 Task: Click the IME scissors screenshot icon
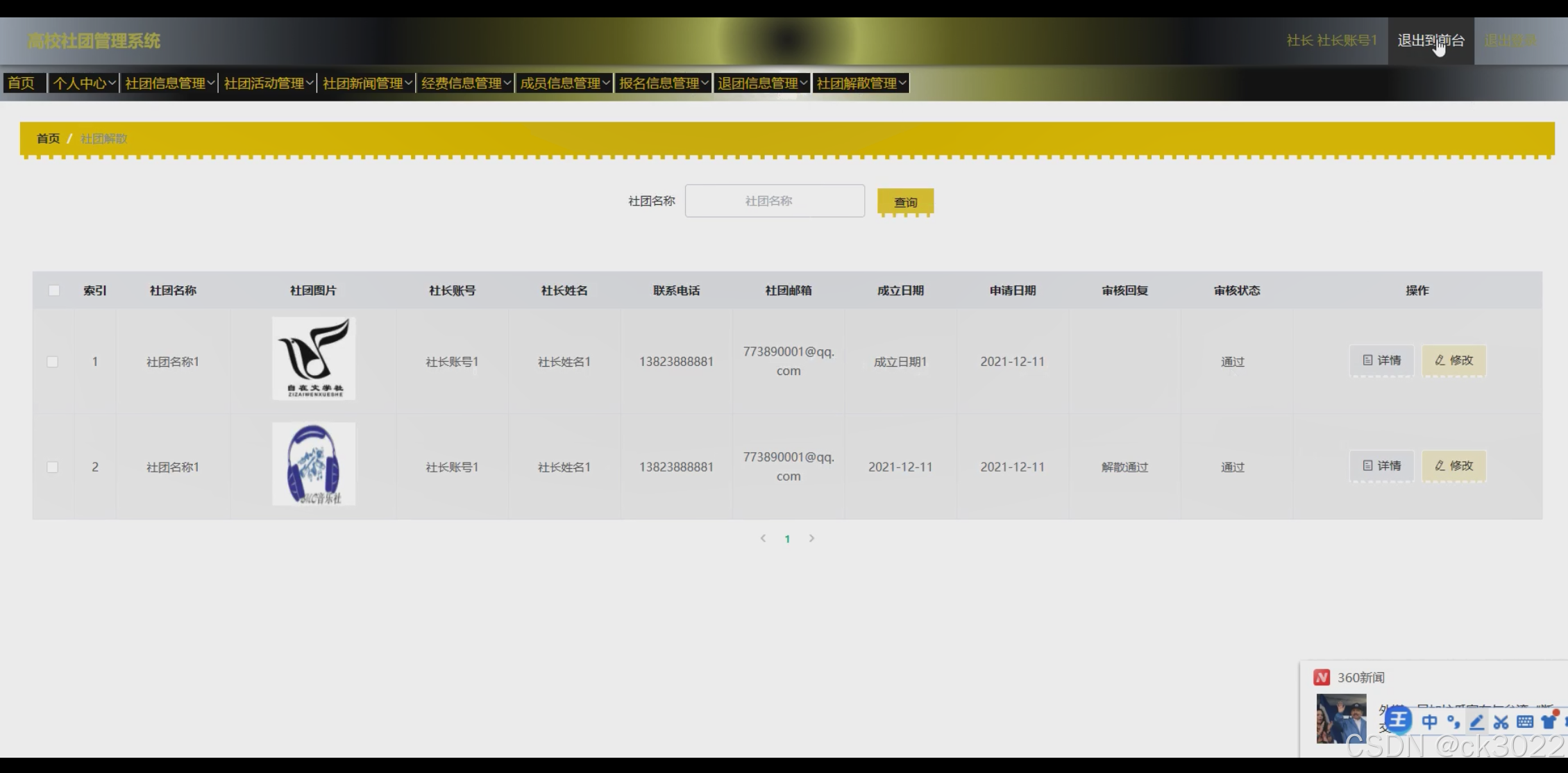tap(1501, 722)
